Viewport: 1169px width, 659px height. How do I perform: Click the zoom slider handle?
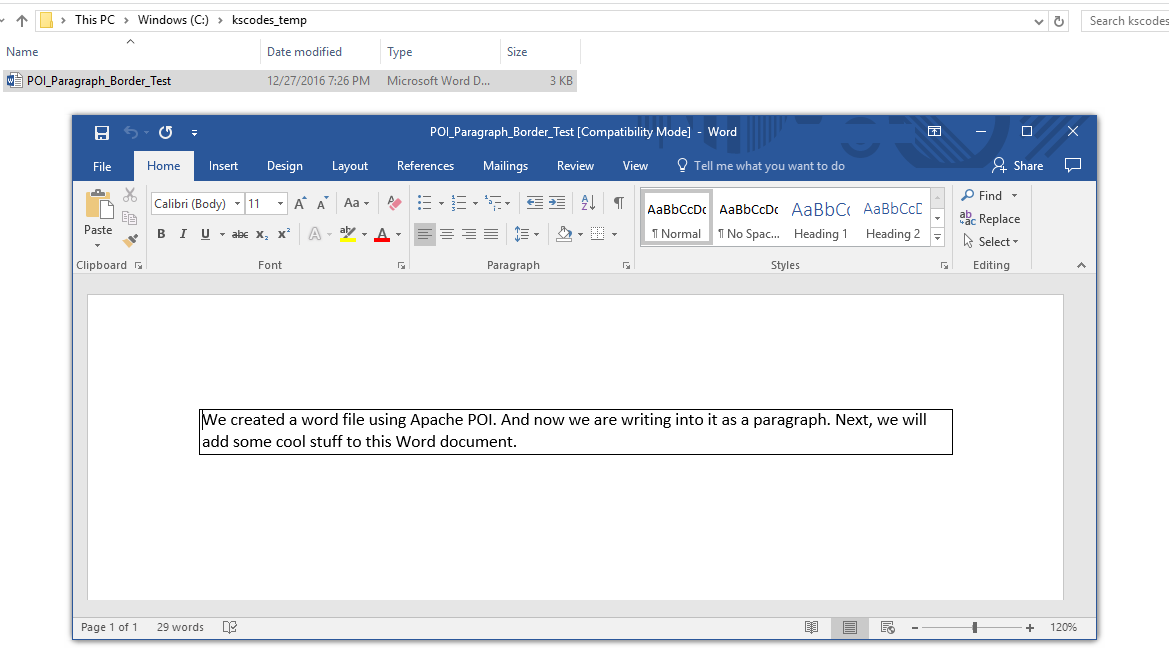coord(975,627)
